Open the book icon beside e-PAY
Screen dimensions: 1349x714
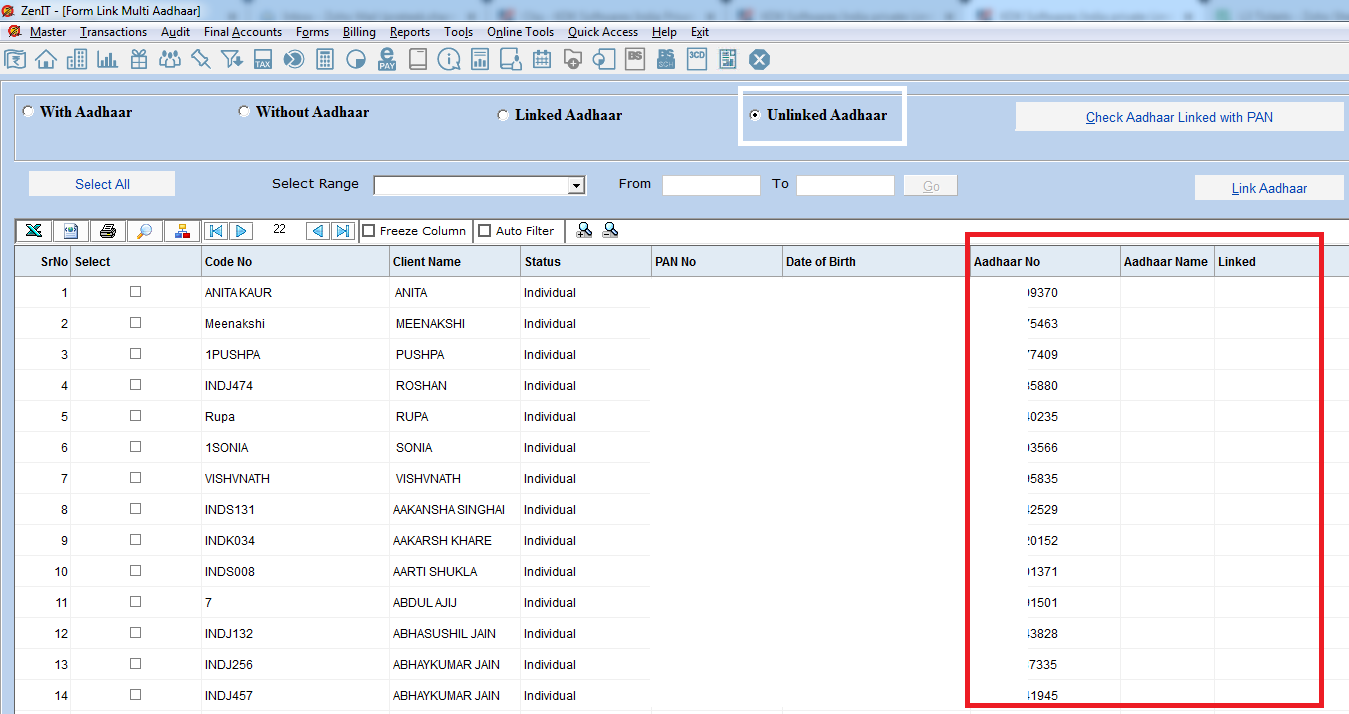[418, 59]
